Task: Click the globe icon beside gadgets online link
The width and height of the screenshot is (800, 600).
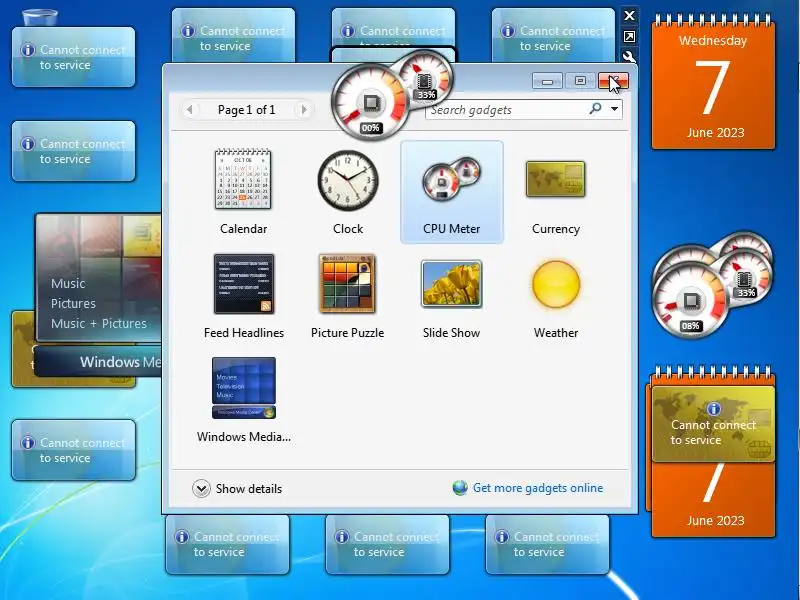Action: coord(460,488)
